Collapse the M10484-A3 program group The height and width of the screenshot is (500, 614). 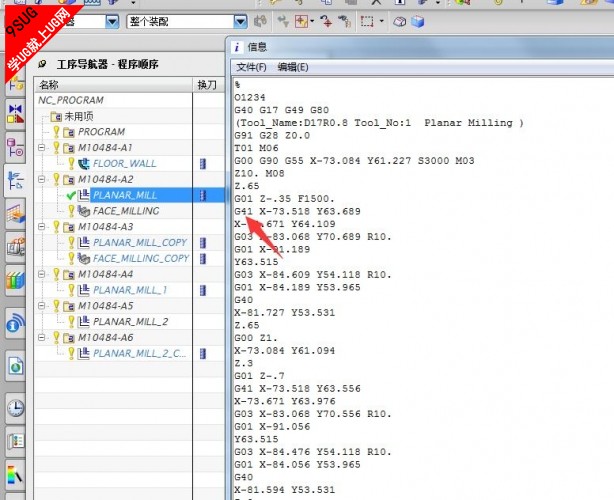point(42,227)
